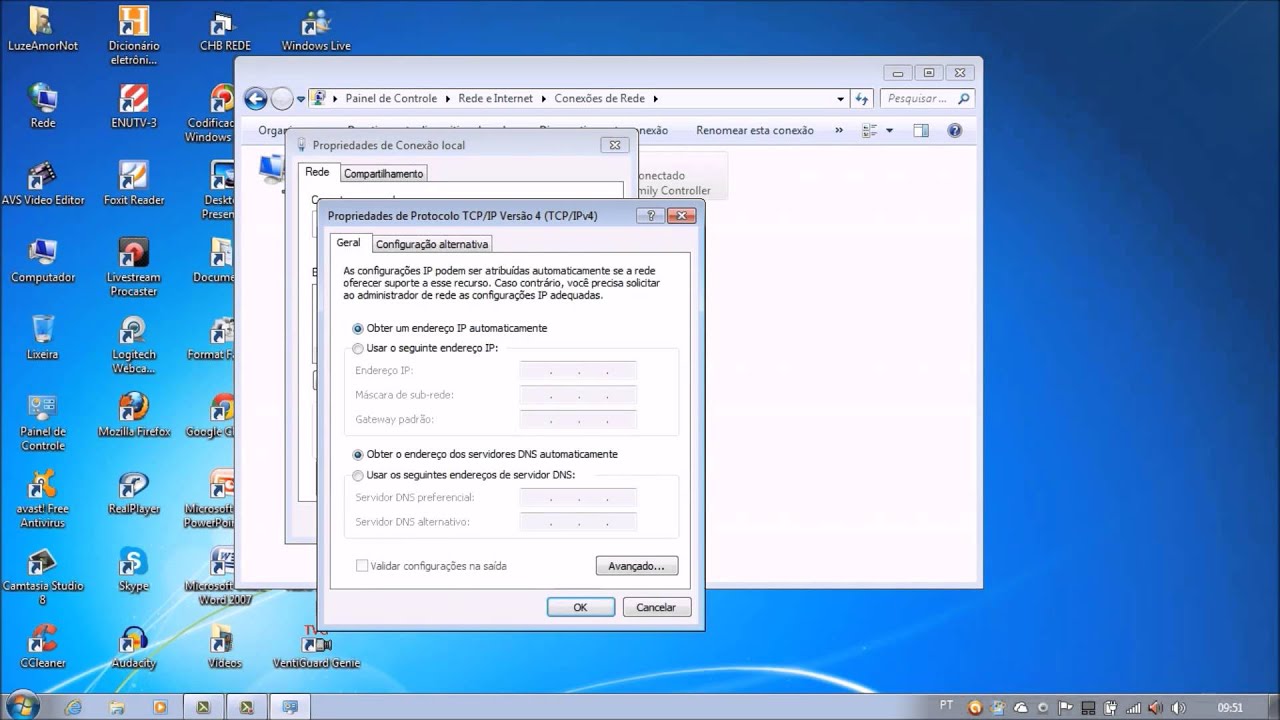Go back with the Explorer back arrow
The image size is (1280, 720).
(256, 98)
